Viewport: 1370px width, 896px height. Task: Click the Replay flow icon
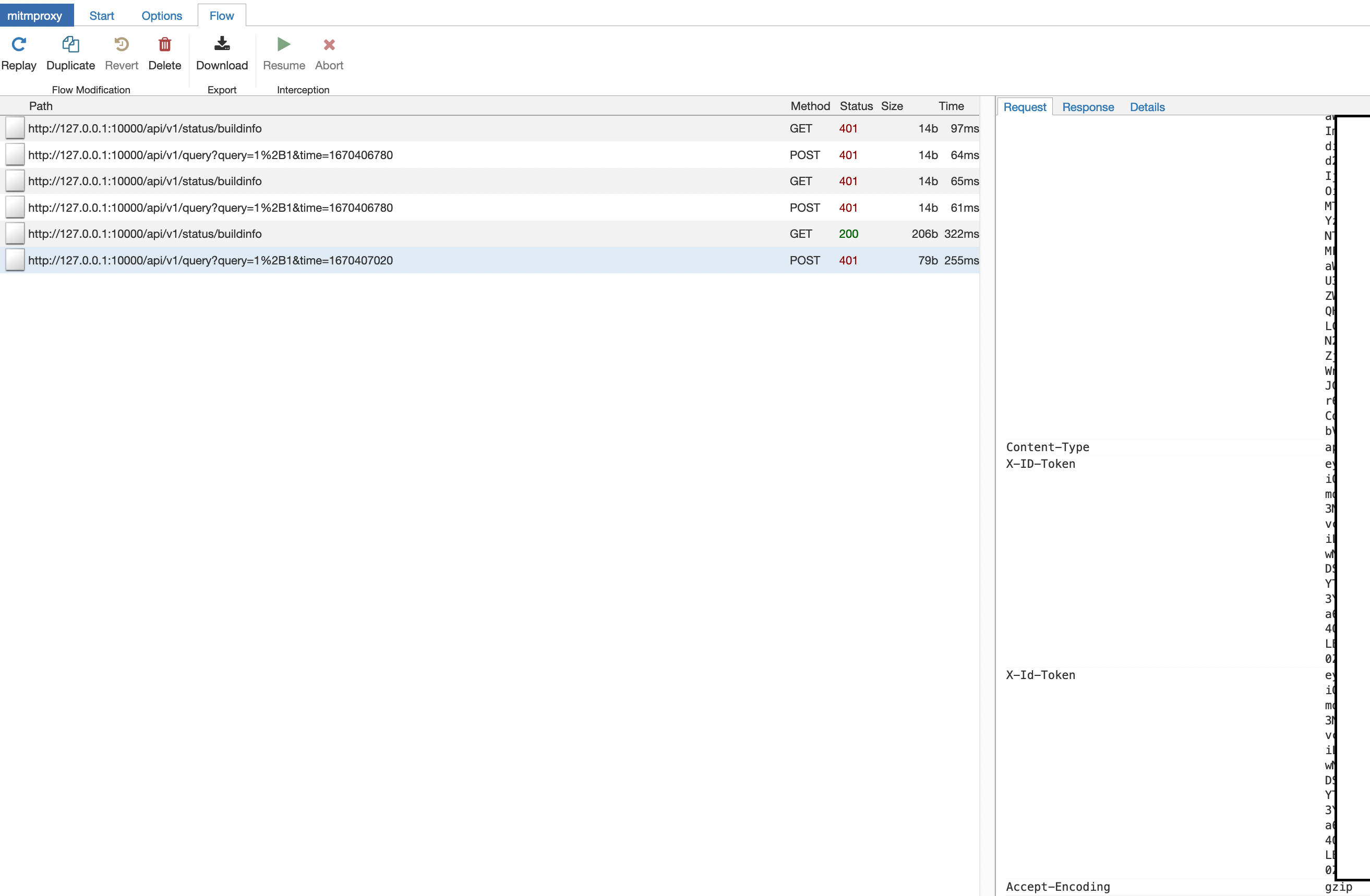[x=19, y=45]
